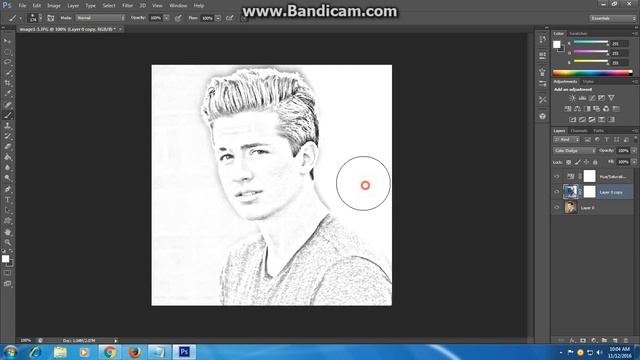Open the File menu
640x360 pixels.
[22, 6]
